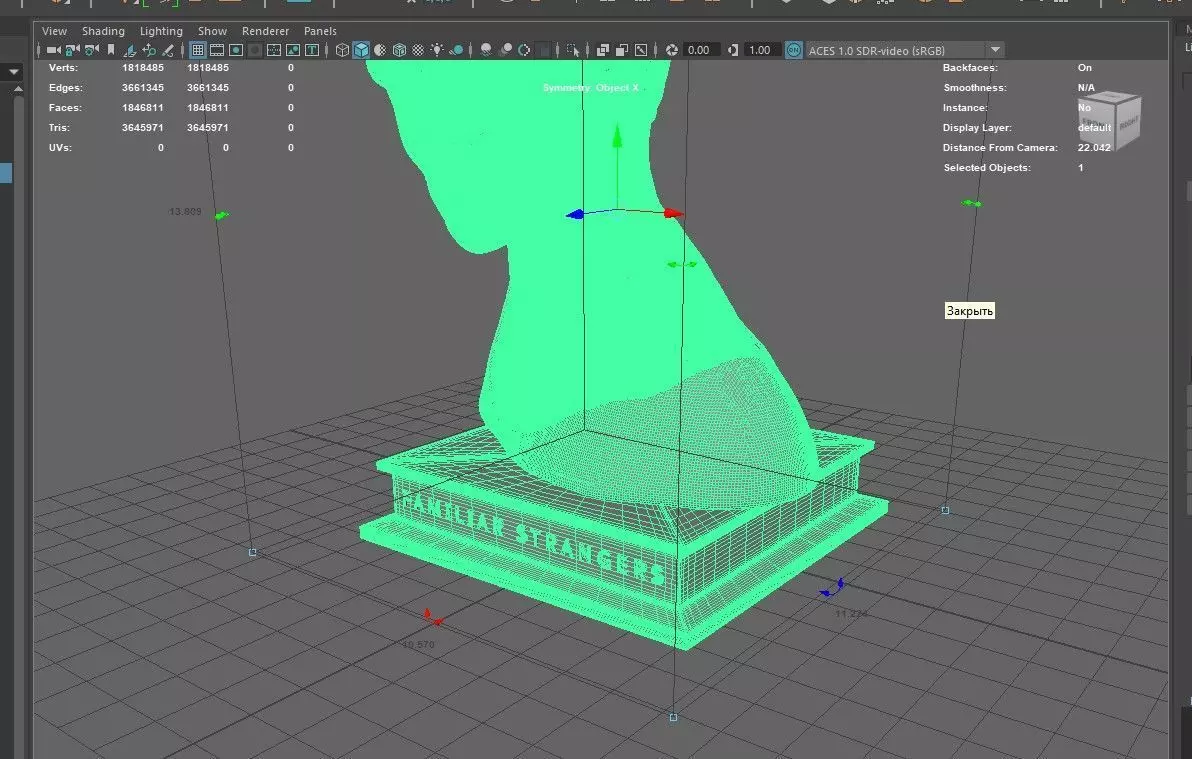Open the View panel menu
Image resolution: width=1192 pixels, height=759 pixels.
[54, 31]
